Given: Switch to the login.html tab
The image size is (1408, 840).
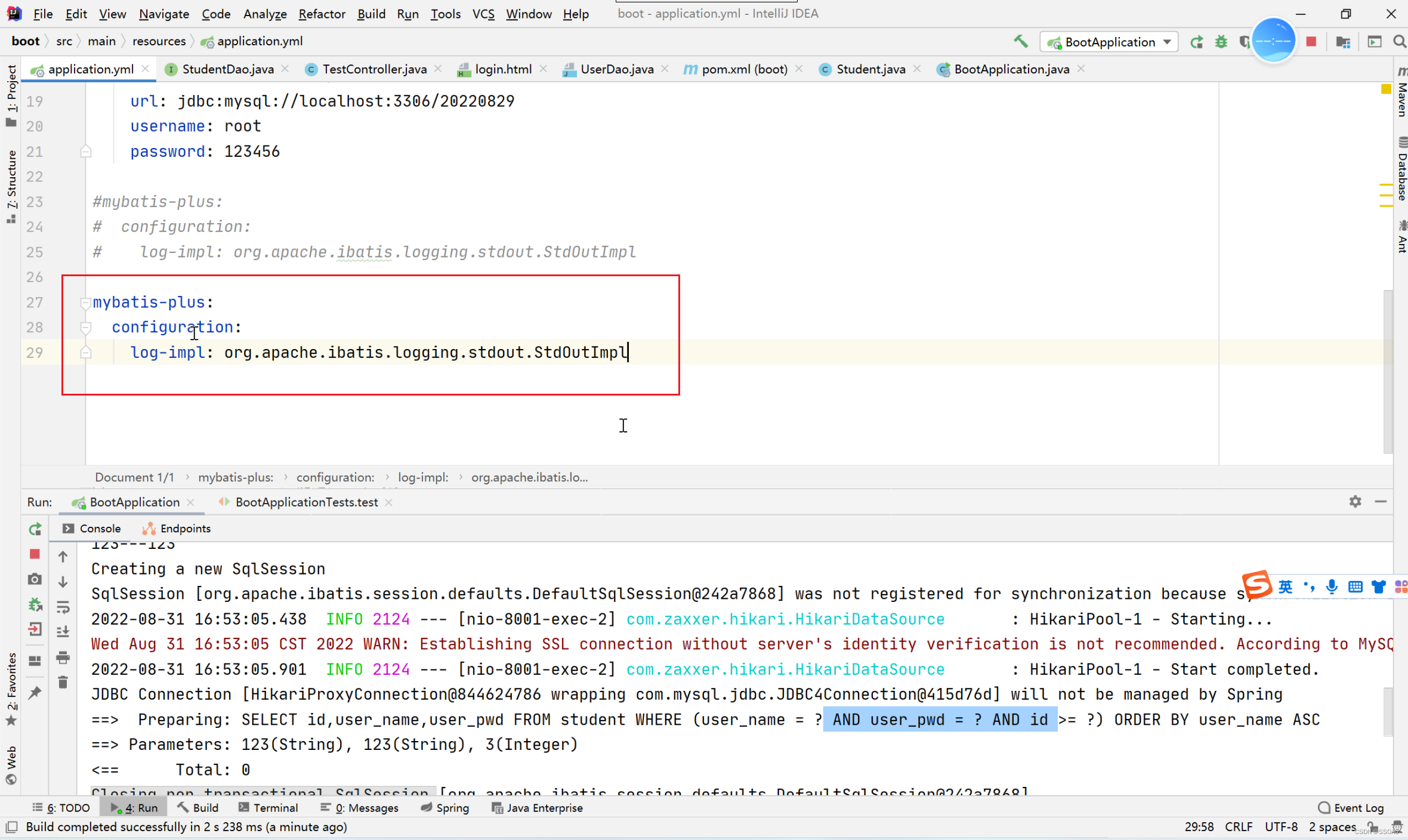Looking at the screenshot, I should pos(502,69).
